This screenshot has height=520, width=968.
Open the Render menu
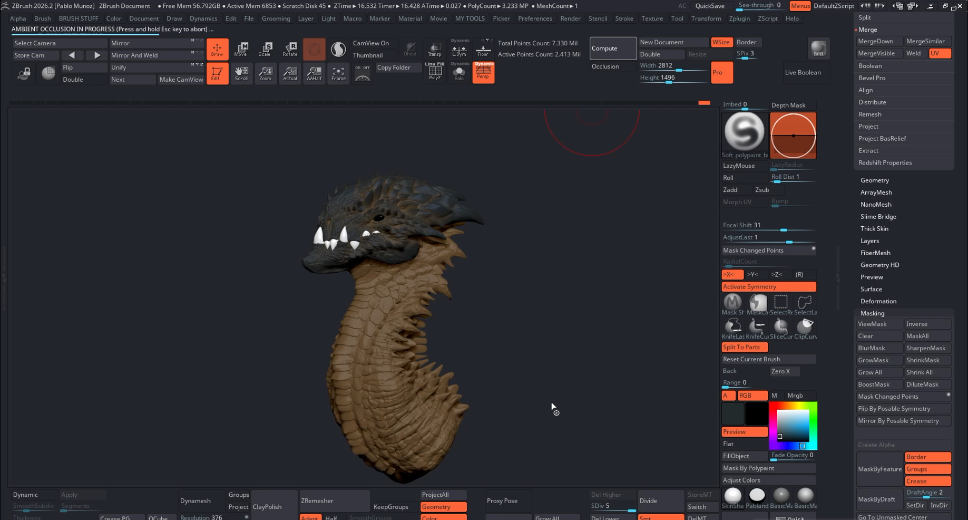point(570,19)
